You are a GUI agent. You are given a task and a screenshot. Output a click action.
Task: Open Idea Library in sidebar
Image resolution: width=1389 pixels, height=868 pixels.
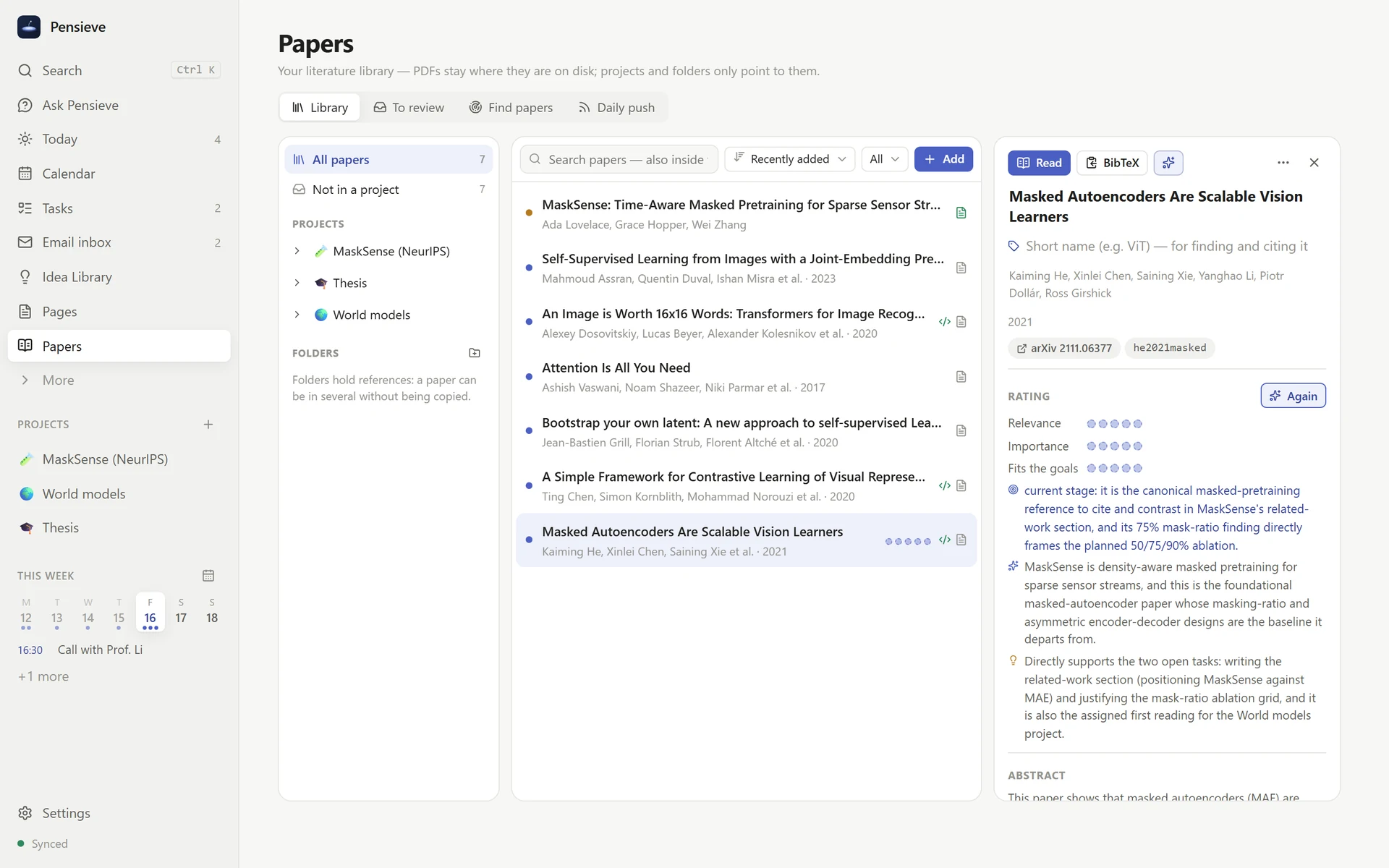tap(119, 277)
